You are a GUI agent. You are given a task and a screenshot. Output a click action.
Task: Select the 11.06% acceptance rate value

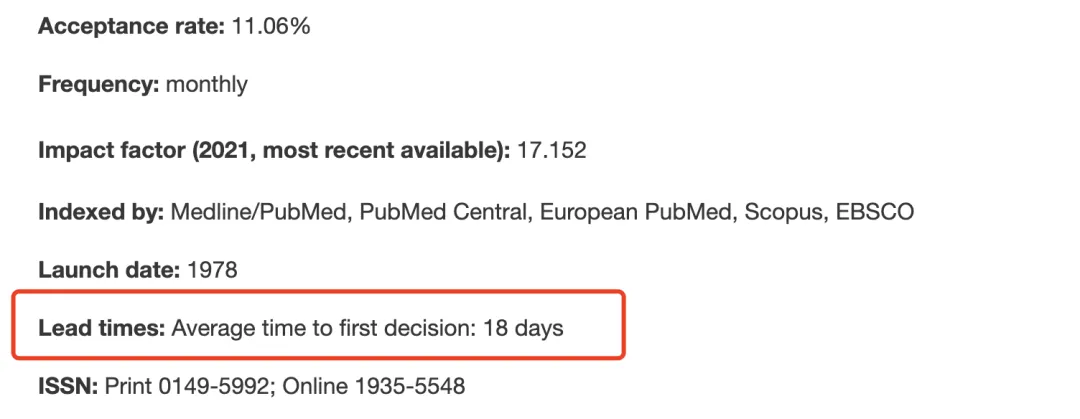(x=271, y=27)
